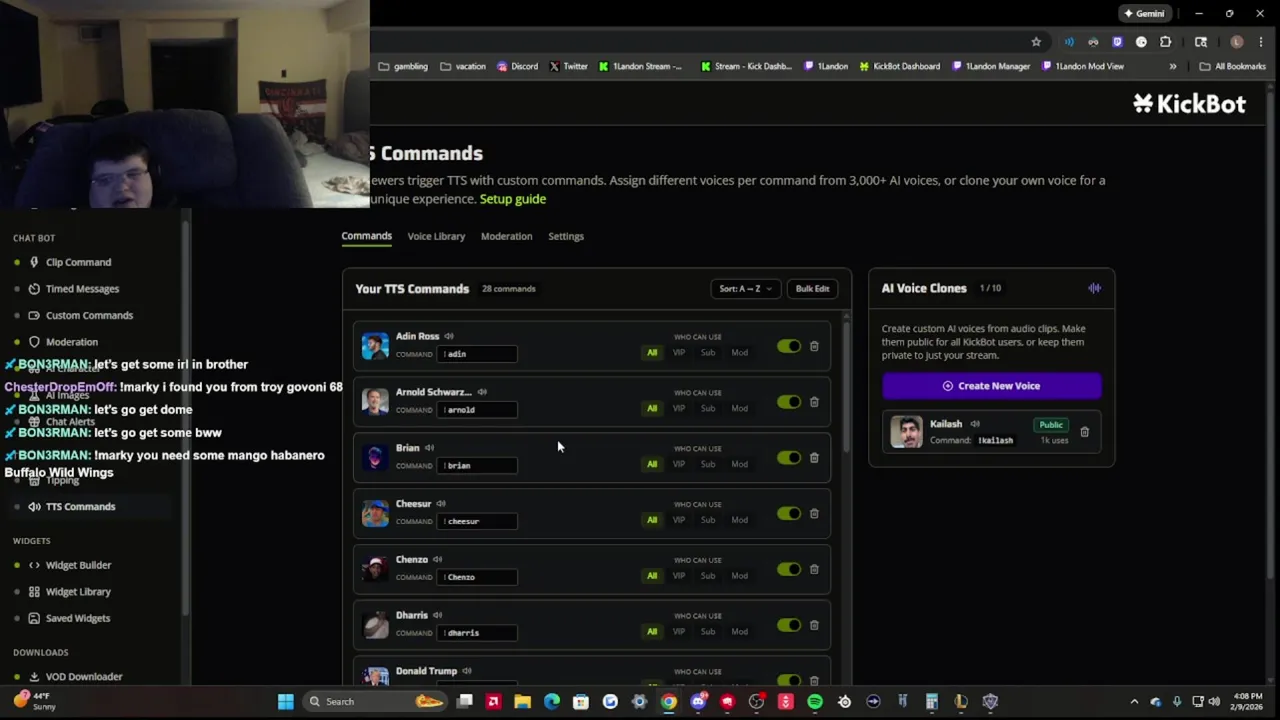
Task: Open the KickBot Dashboard bookmark
Action: pyautogui.click(x=900, y=67)
